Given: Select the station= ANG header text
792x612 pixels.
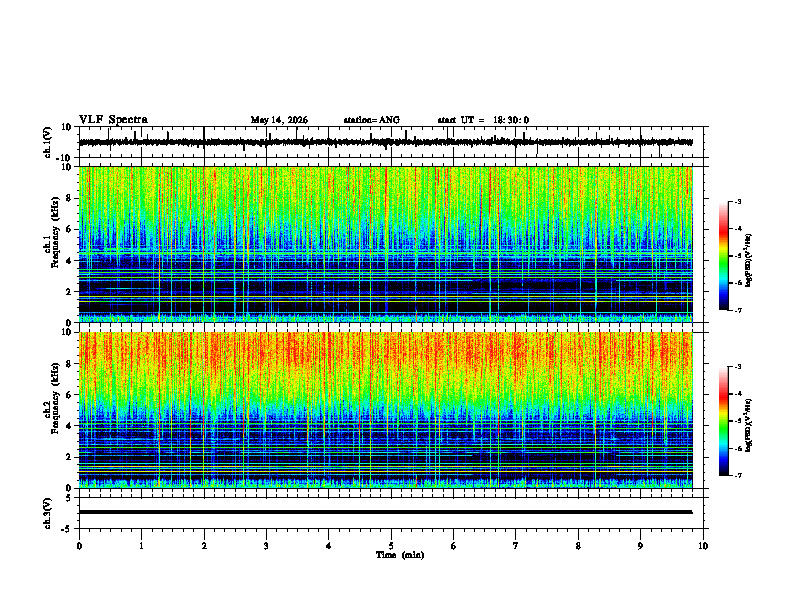Looking at the screenshot, I should coord(371,120).
